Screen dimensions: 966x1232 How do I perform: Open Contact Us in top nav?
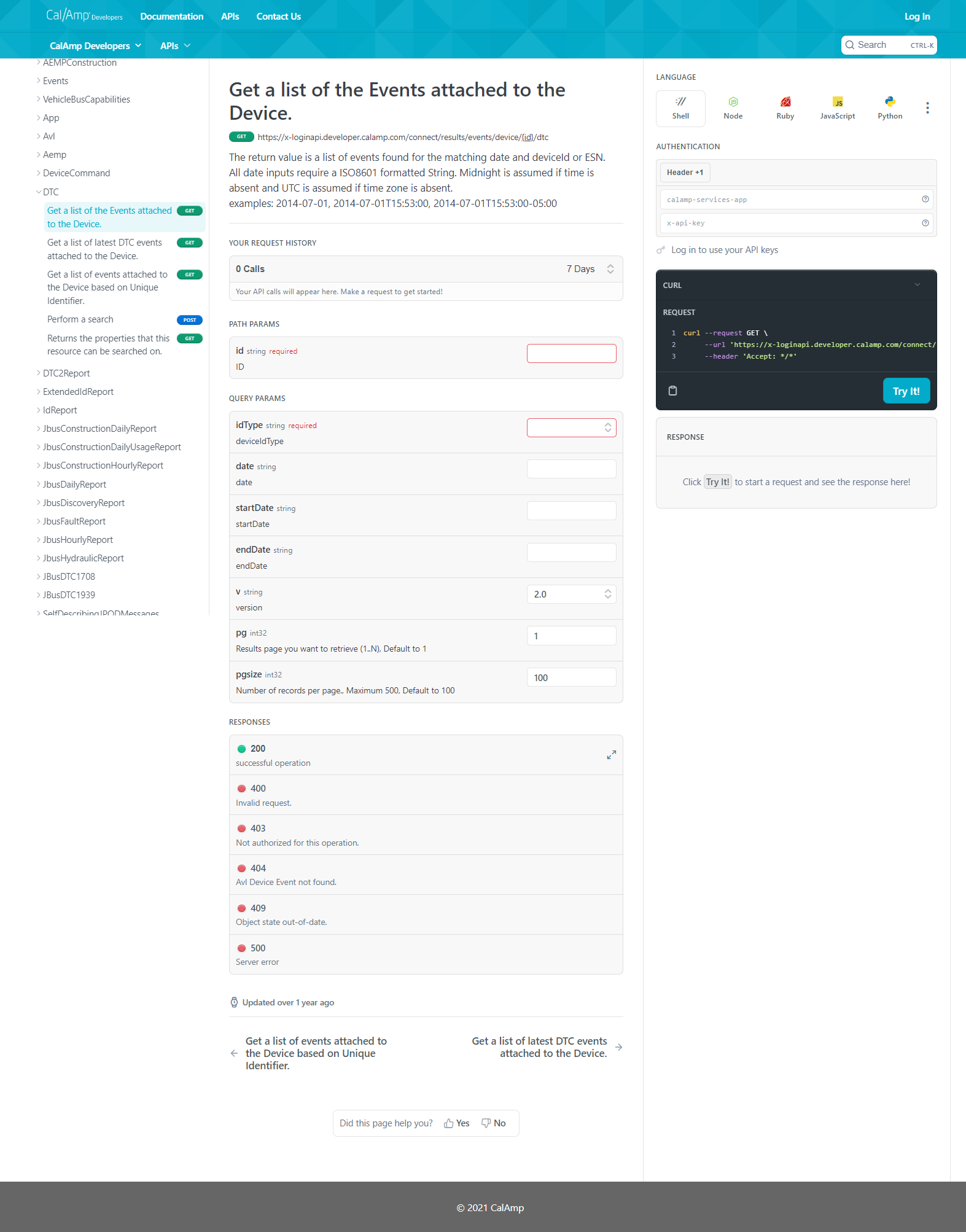pos(278,17)
